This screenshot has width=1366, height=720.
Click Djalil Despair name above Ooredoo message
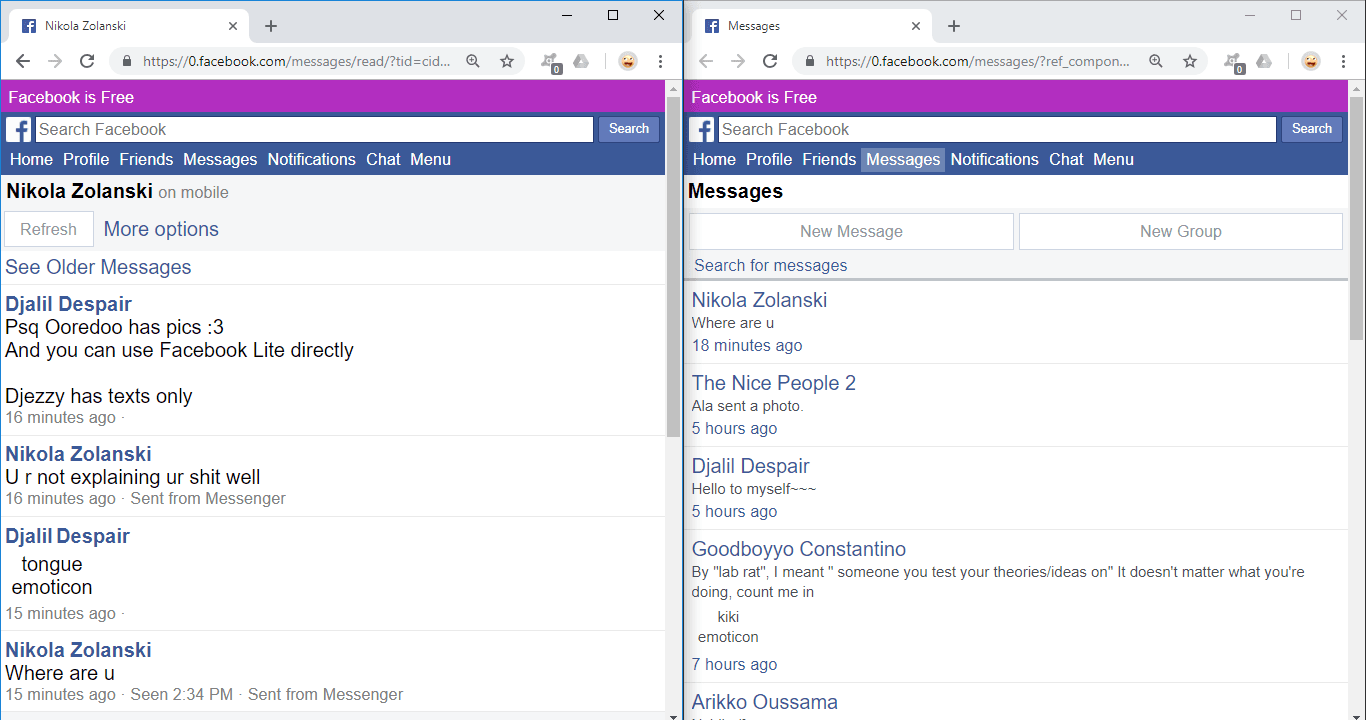(68, 304)
